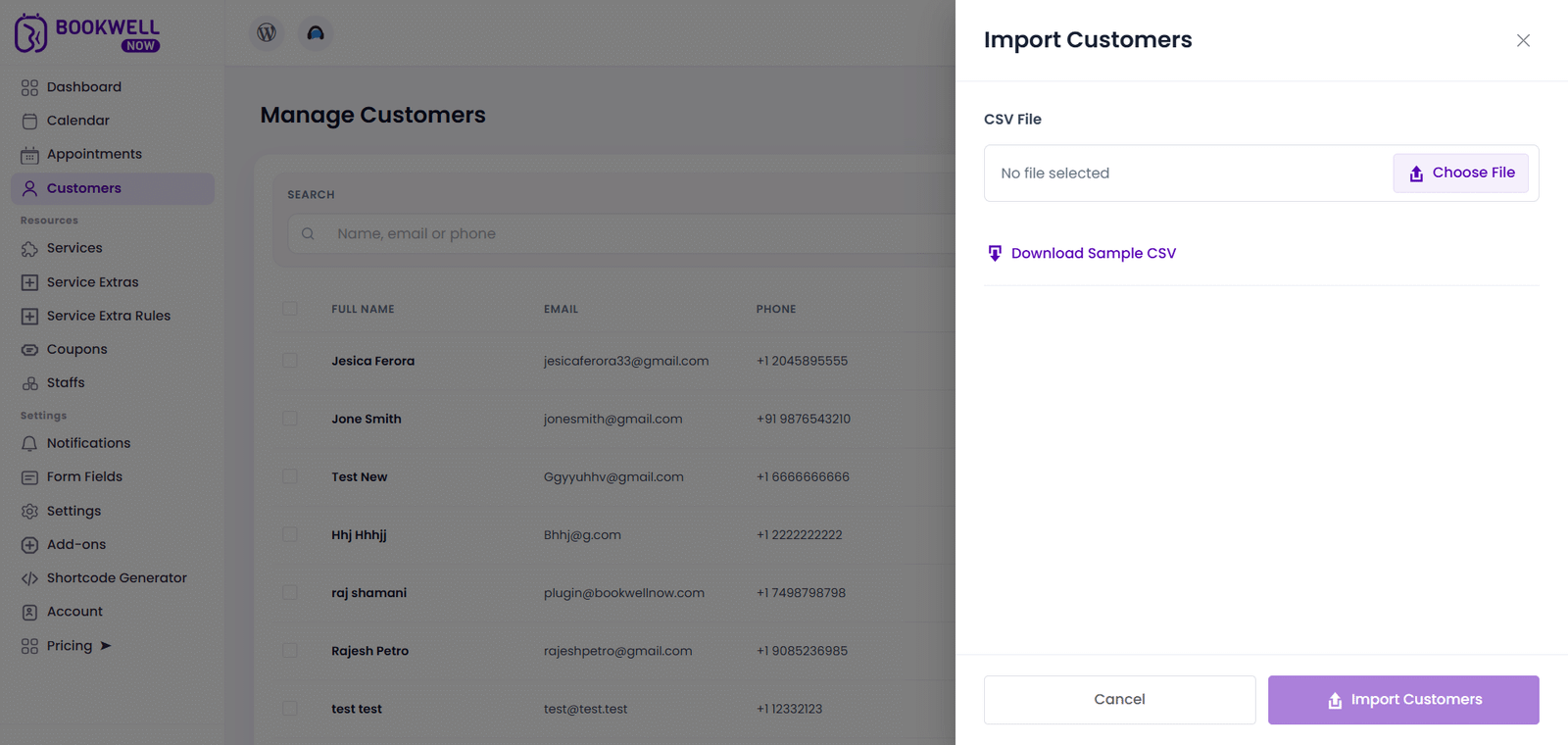Click the WordPress logo icon in header

click(267, 32)
